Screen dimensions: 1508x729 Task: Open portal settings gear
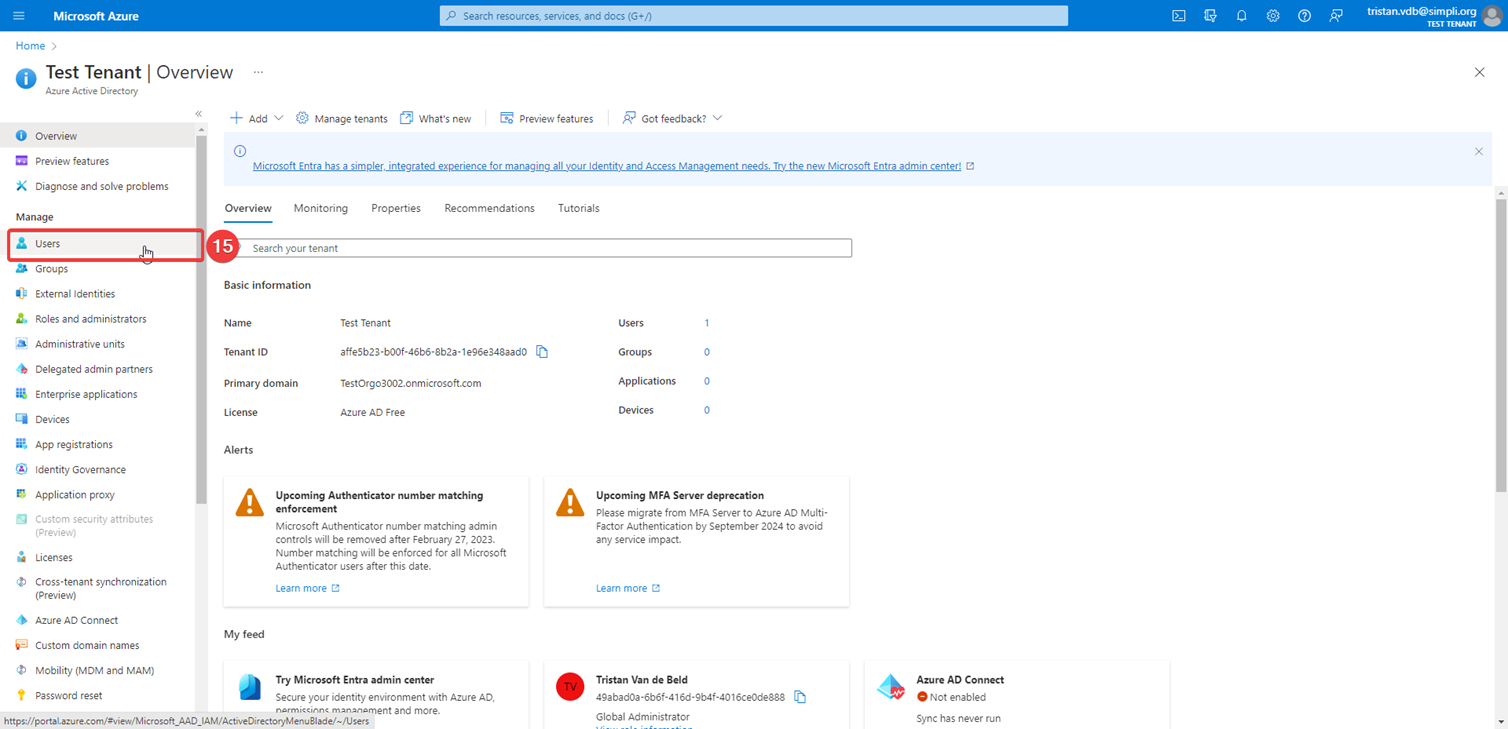tap(1273, 16)
